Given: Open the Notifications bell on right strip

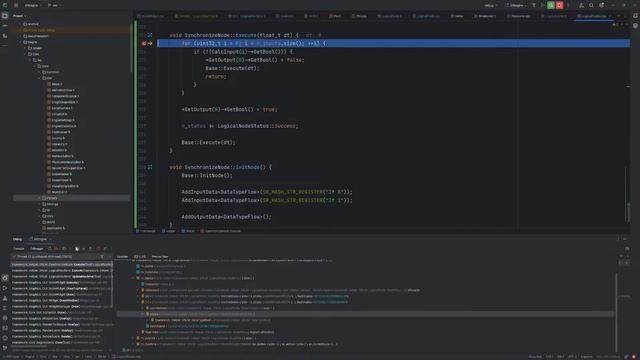Looking at the screenshot, I should click(x=635, y=16).
